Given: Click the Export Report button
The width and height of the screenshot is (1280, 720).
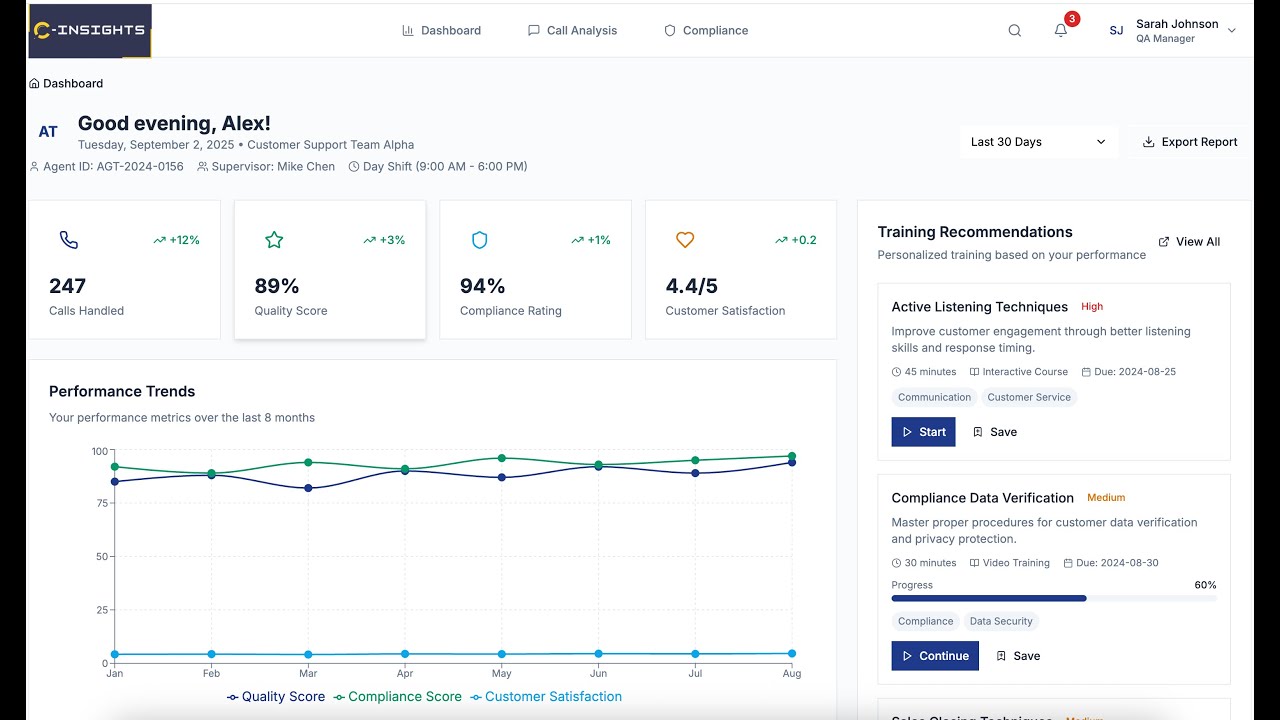Looking at the screenshot, I should click(1190, 142).
